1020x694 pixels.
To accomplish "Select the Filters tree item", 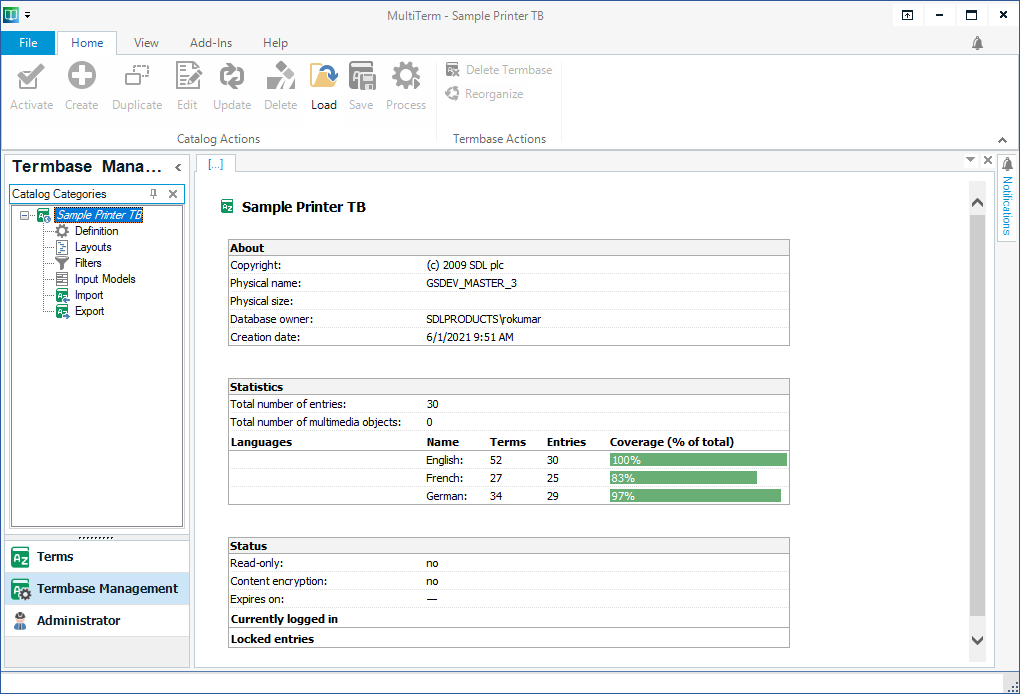I will point(88,263).
